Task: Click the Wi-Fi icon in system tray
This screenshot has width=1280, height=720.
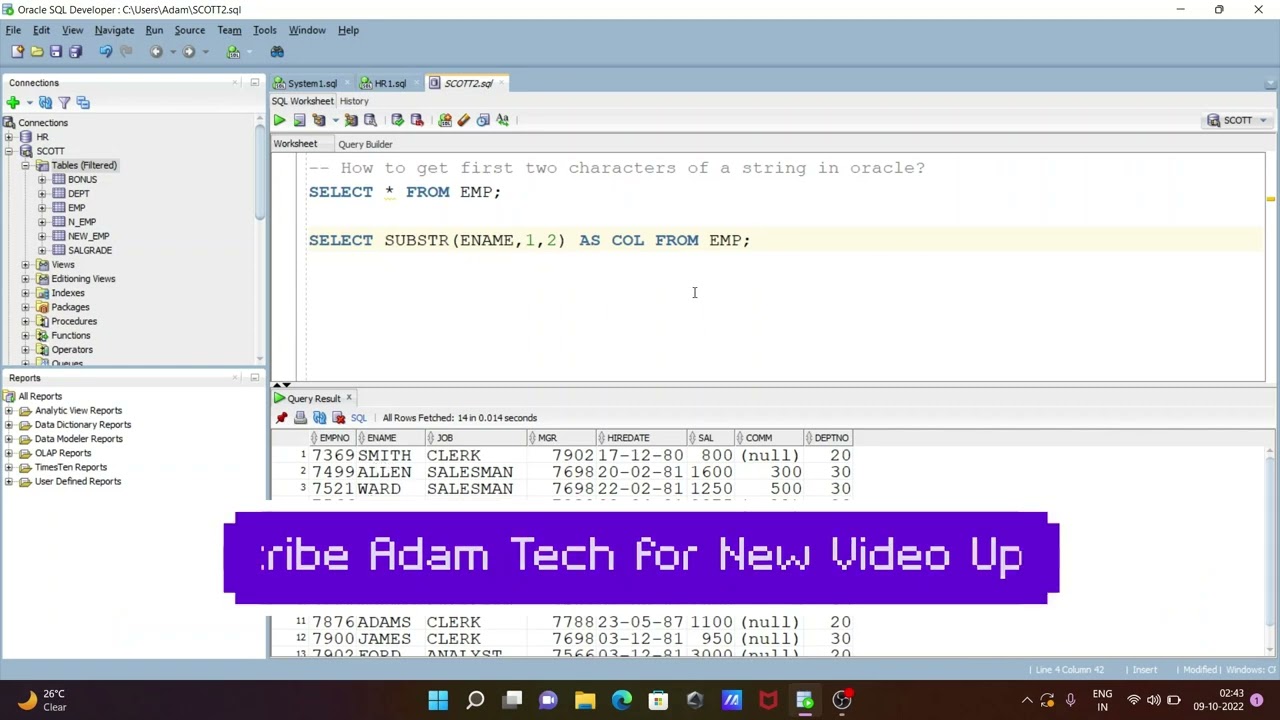Action: 1134,700
